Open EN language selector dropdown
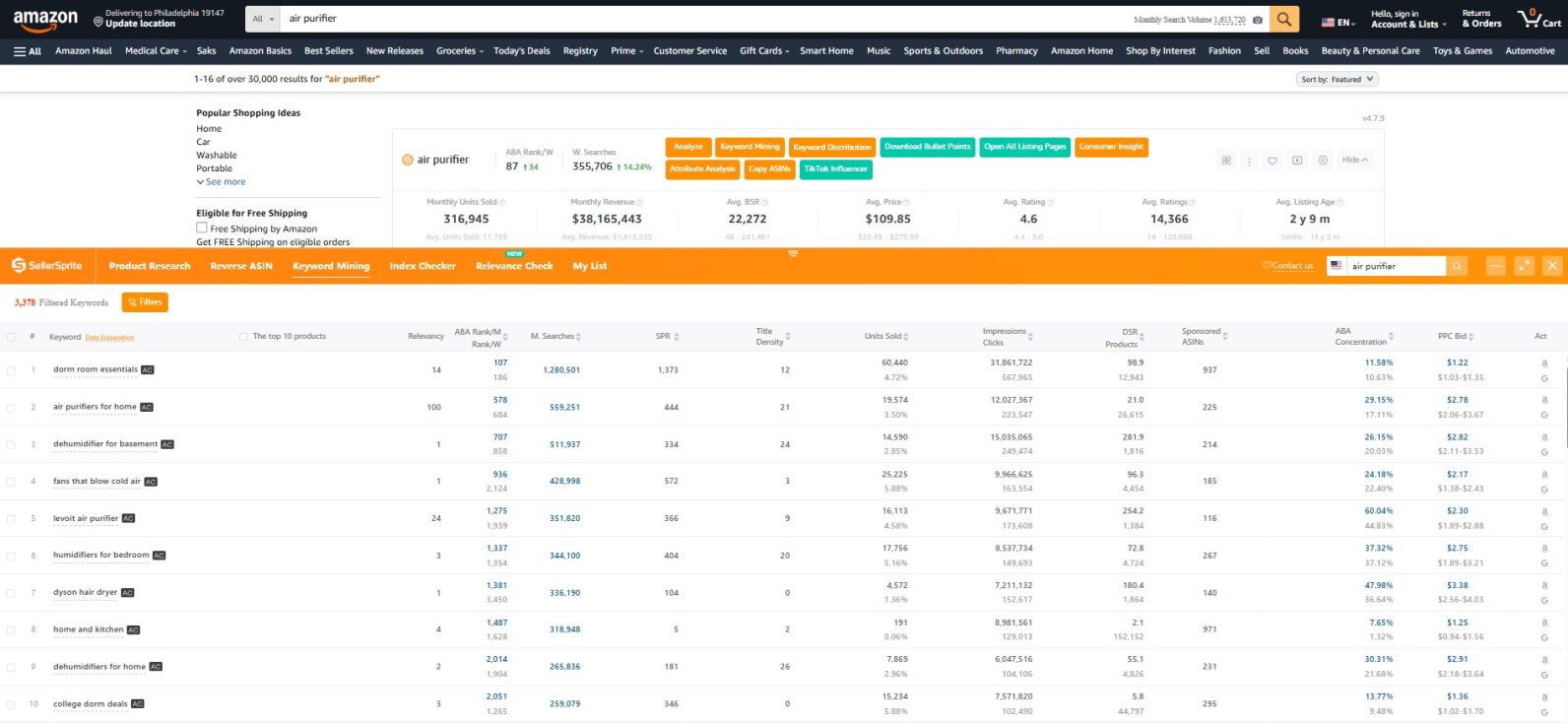The height and width of the screenshot is (724, 1568). point(1338,22)
